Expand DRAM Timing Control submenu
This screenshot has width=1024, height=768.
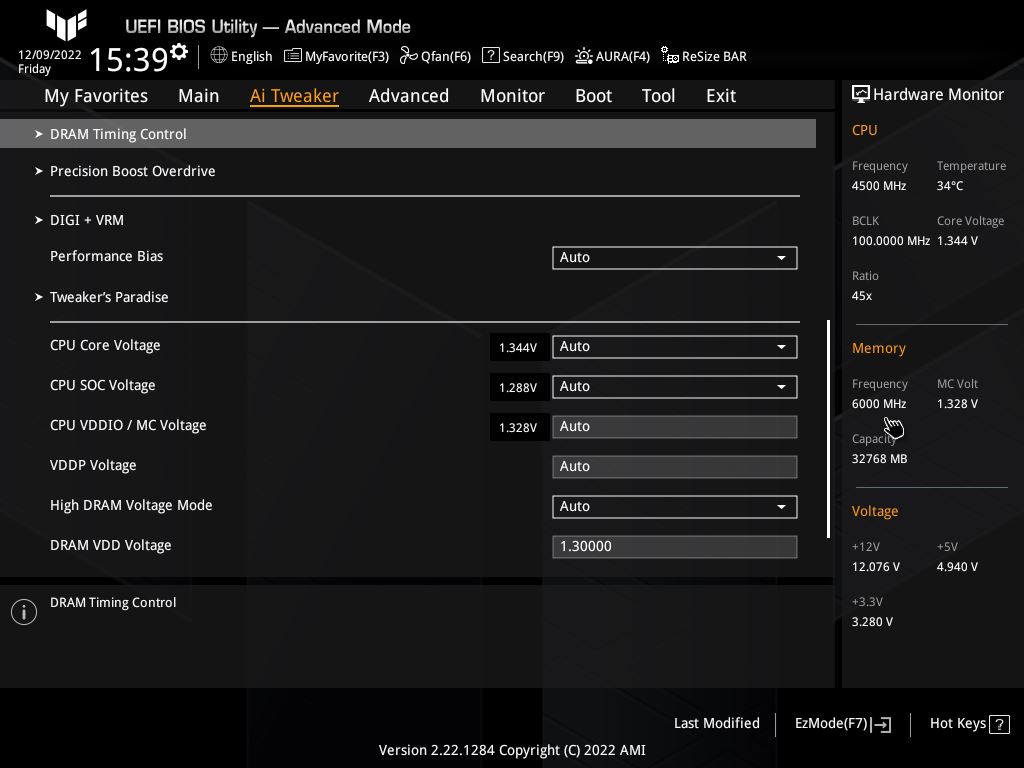click(408, 134)
